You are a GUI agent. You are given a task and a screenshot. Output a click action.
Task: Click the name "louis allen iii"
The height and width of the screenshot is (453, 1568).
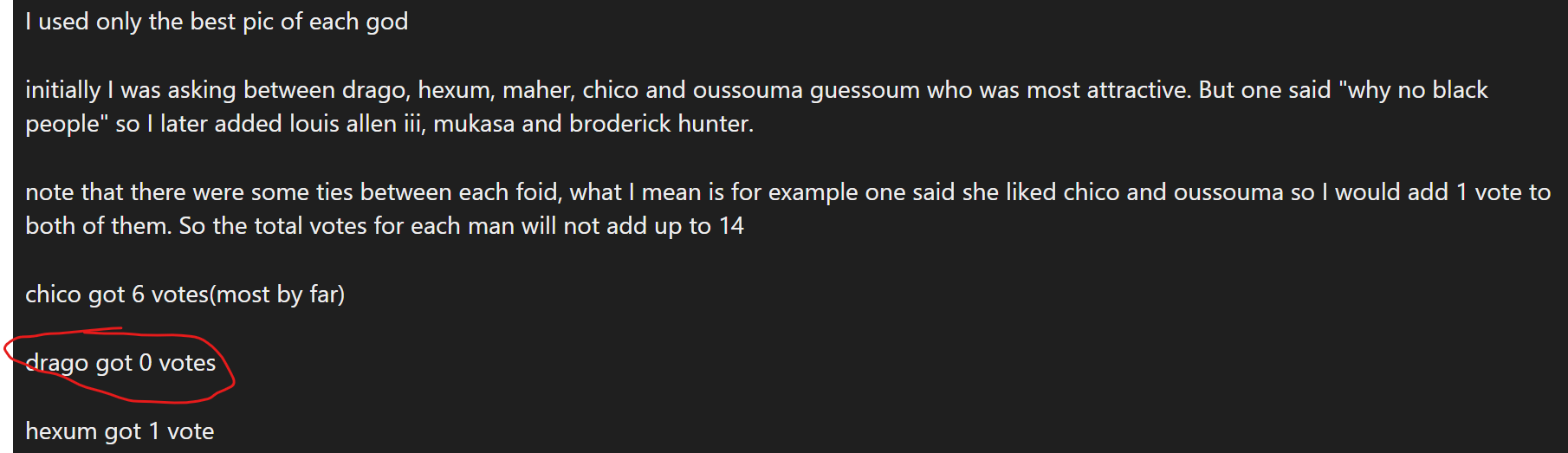[x=357, y=124]
